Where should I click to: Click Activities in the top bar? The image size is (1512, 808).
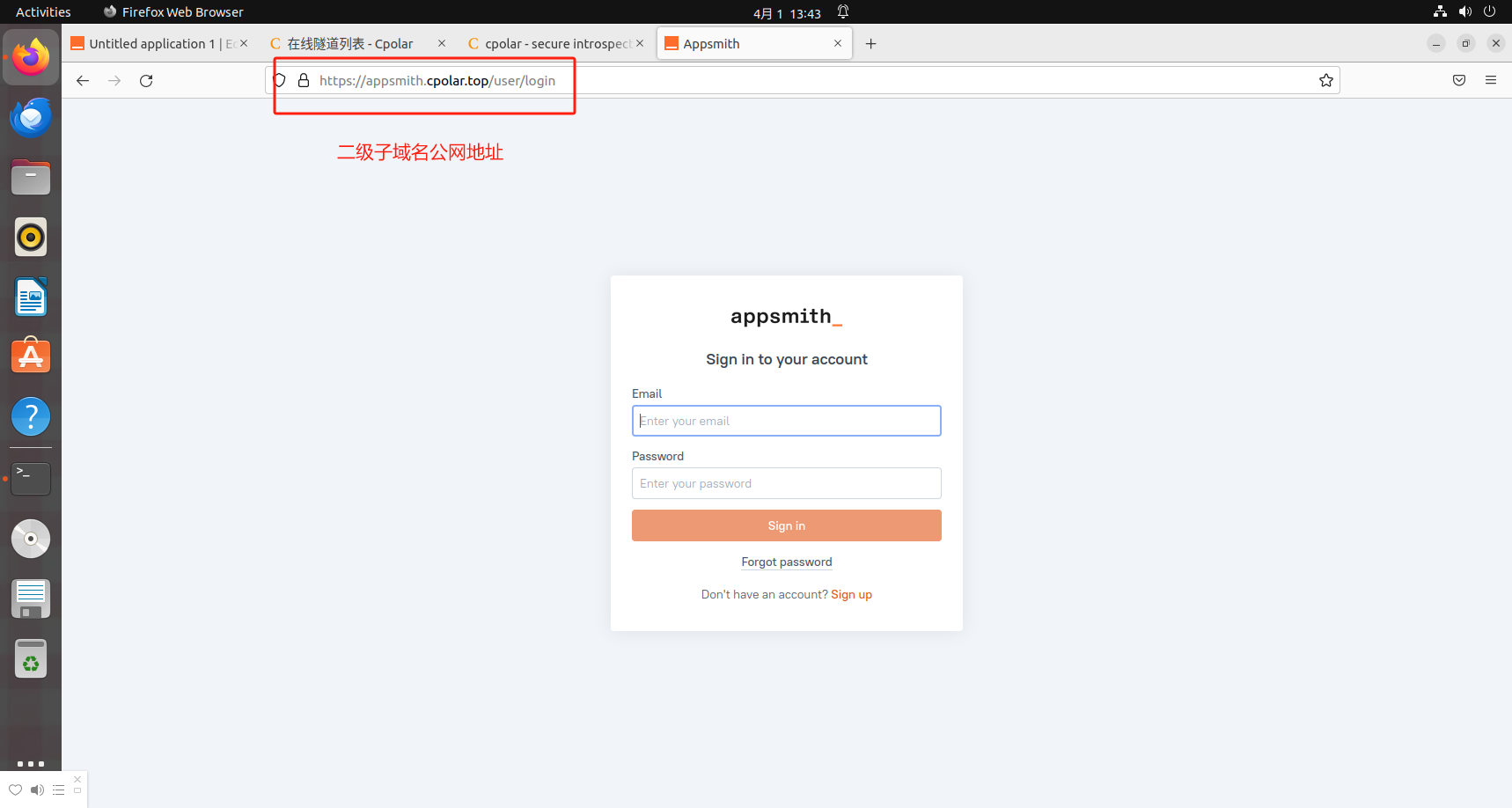coord(42,11)
